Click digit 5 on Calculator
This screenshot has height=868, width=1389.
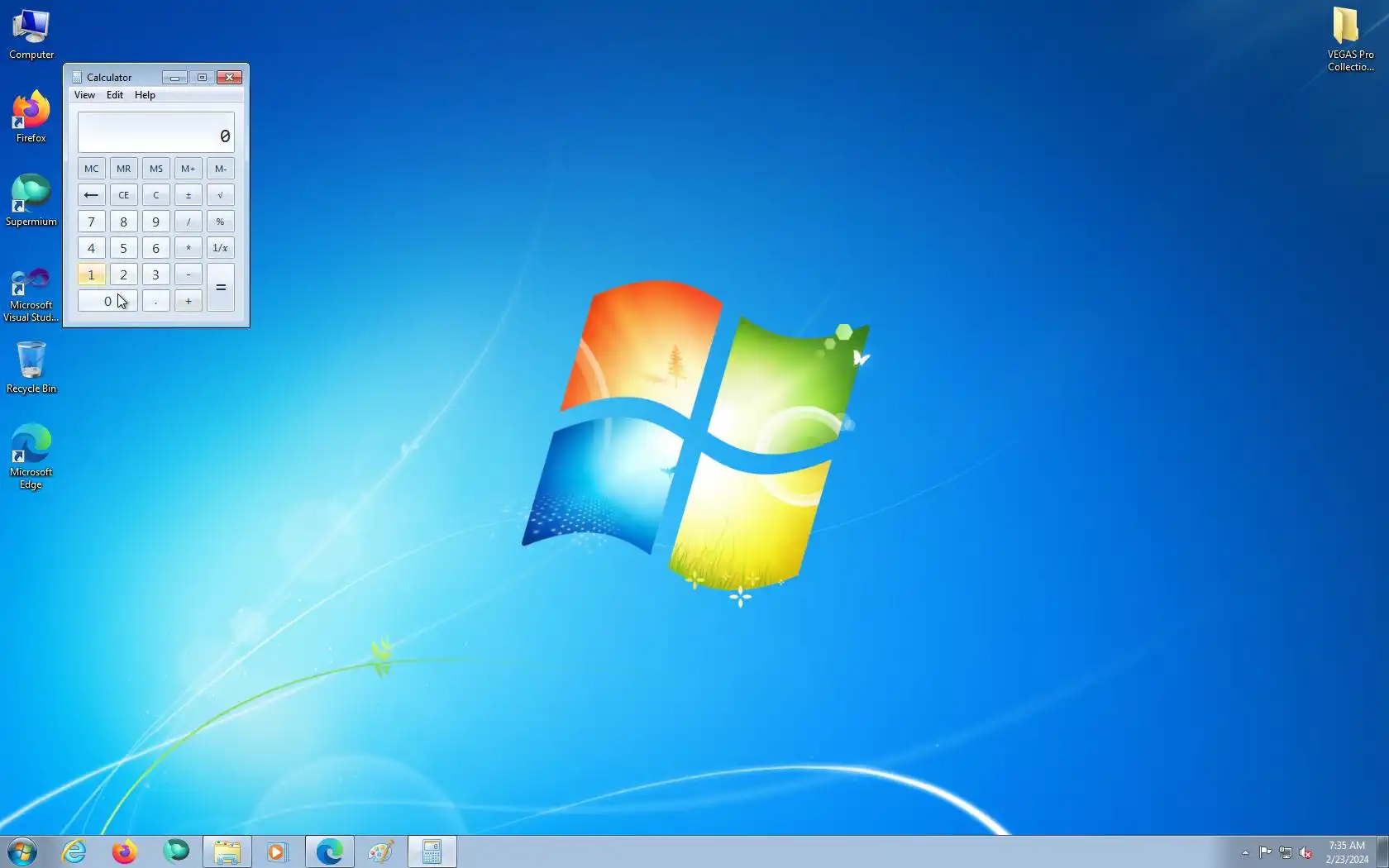(x=123, y=248)
